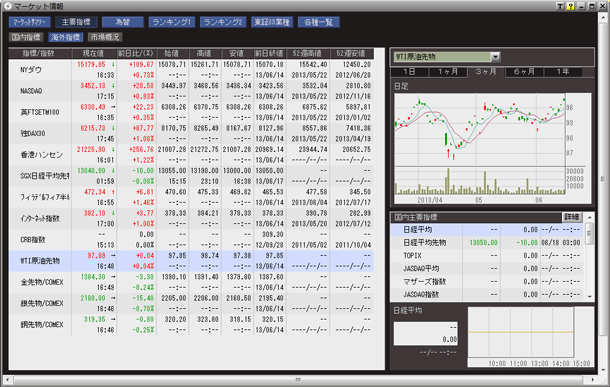Open the 為替 tab
This screenshot has height=387, width=610.
123,22
